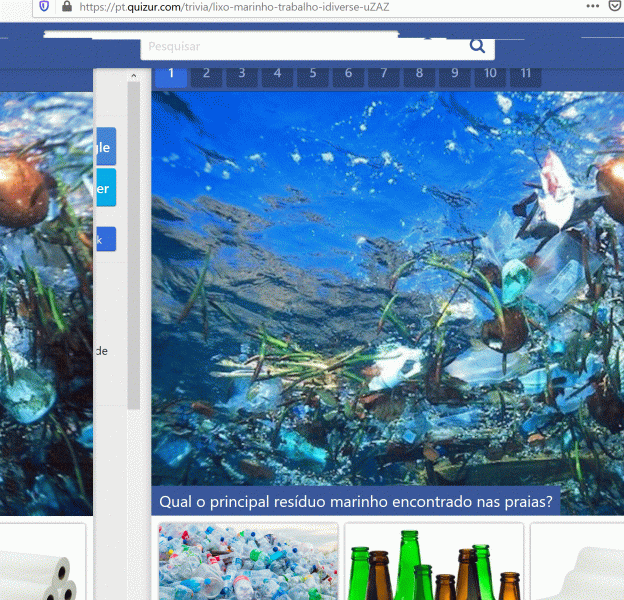This screenshot has width=624, height=600.
Task: Click the padlock site security icon
Action: click(x=66, y=6)
